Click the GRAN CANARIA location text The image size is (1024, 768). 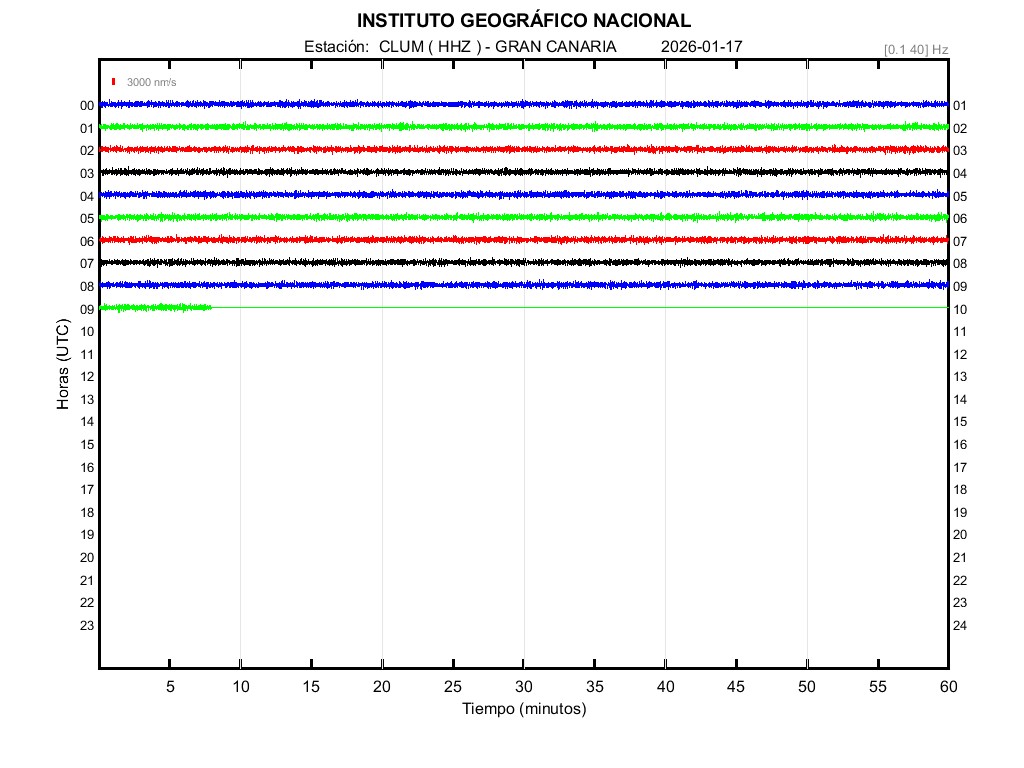[556, 47]
